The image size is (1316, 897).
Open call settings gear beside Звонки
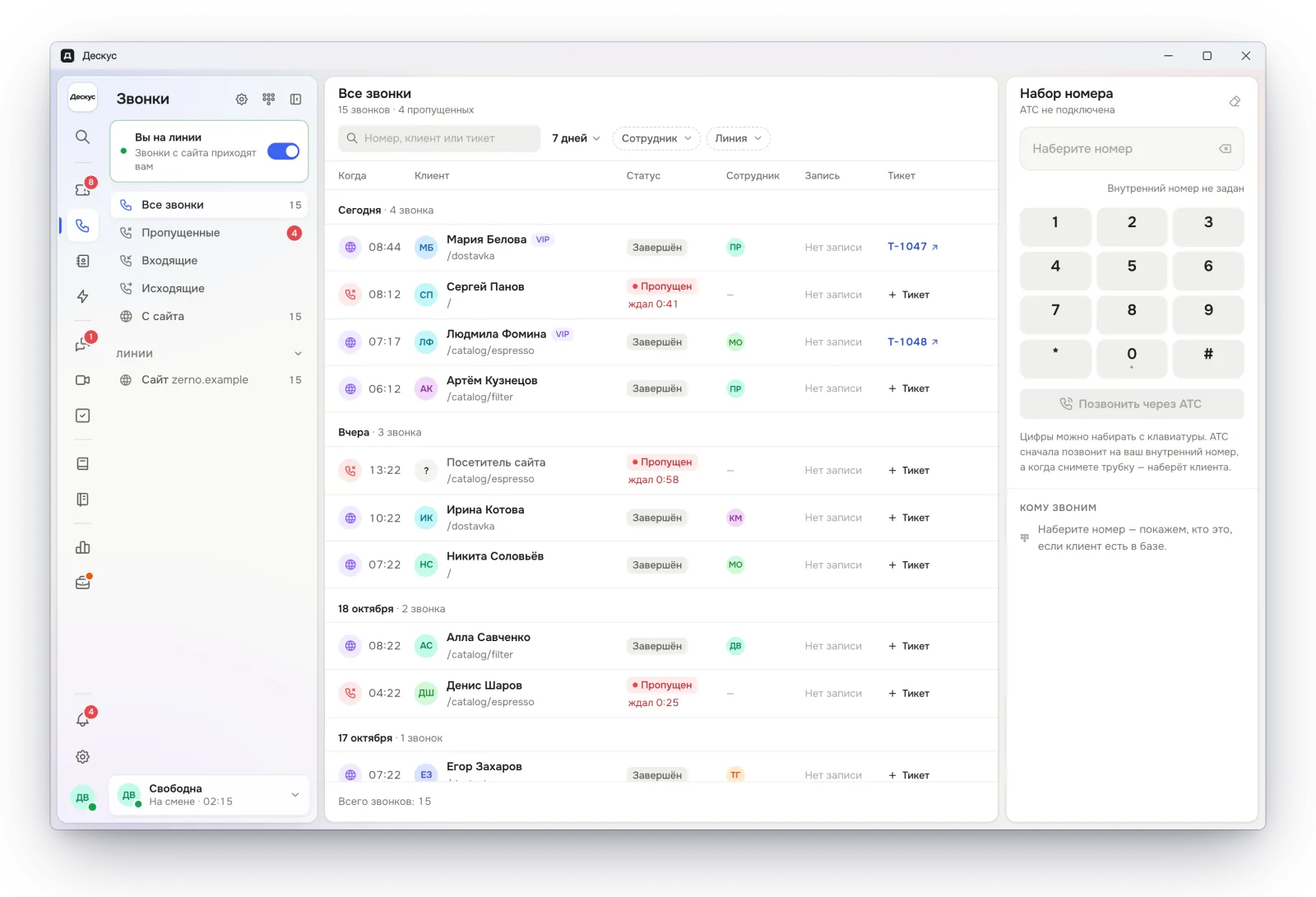point(241,99)
